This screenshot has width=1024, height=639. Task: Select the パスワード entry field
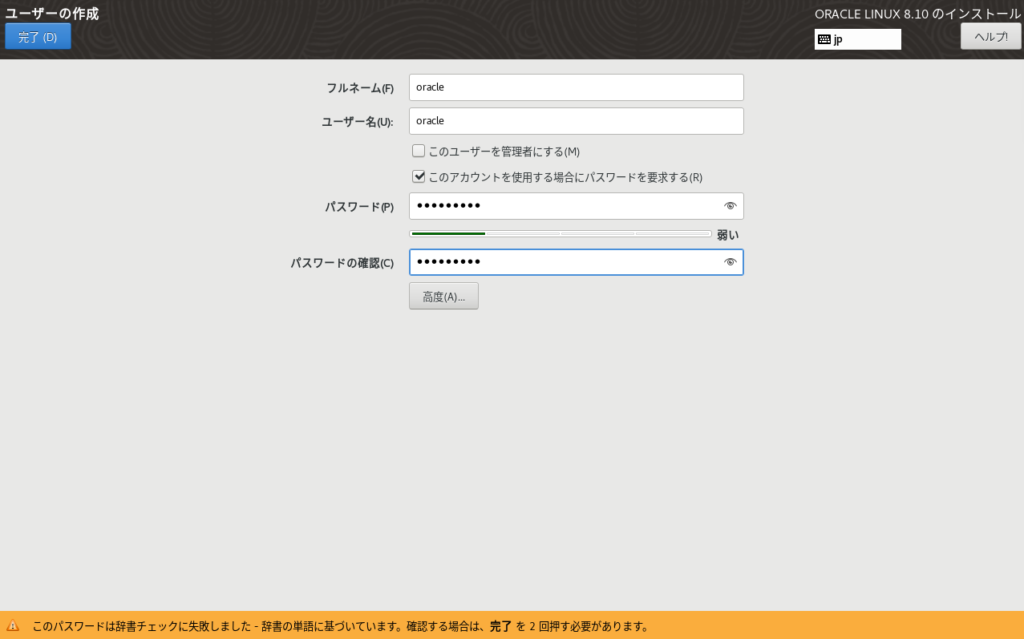[565, 206]
